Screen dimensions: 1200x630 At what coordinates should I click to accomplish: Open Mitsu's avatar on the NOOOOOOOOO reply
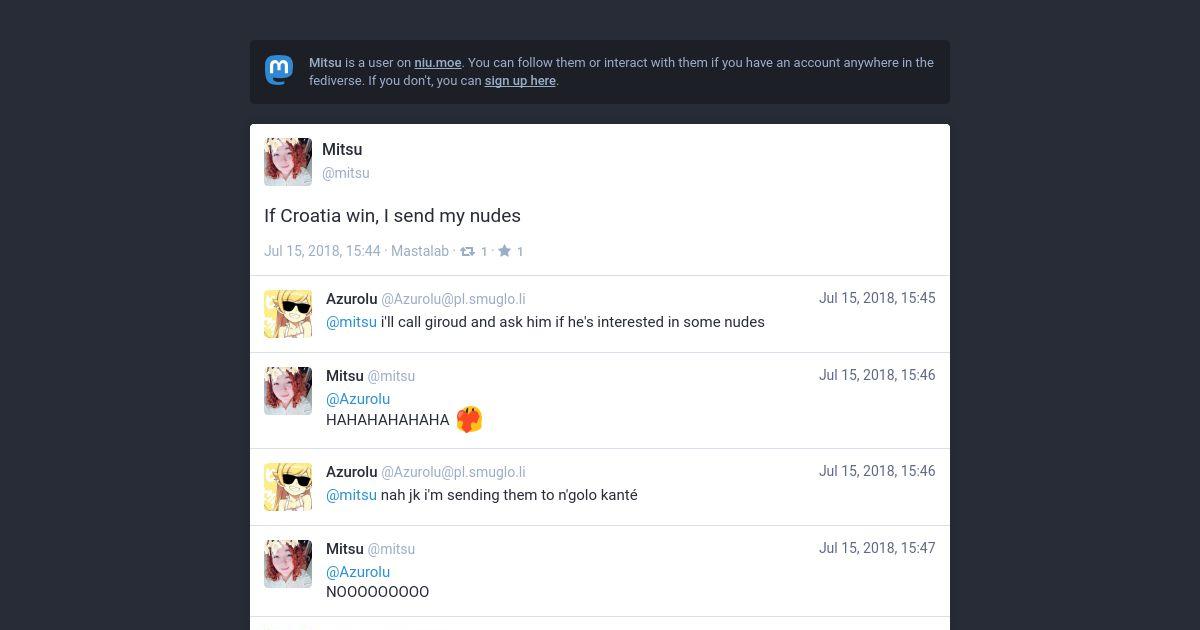[x=288, y=564]
